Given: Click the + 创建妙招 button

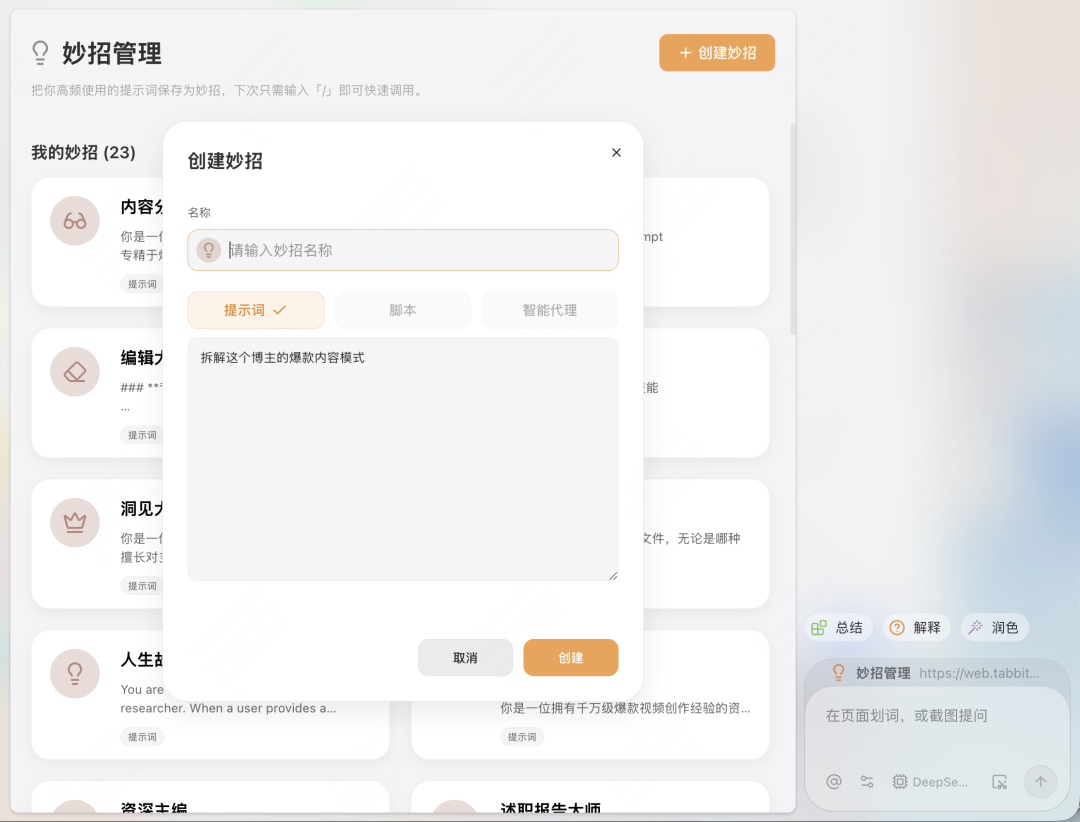Looking at the screenshot, I should tap(717, 52).
